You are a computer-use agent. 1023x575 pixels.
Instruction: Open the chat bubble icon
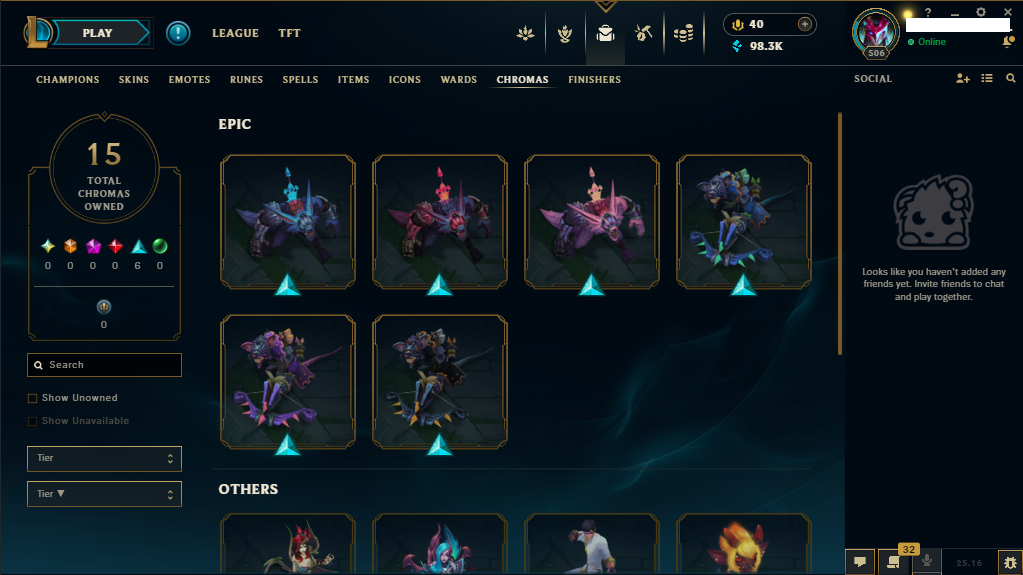pyautogui.click(x=860, y=562)
